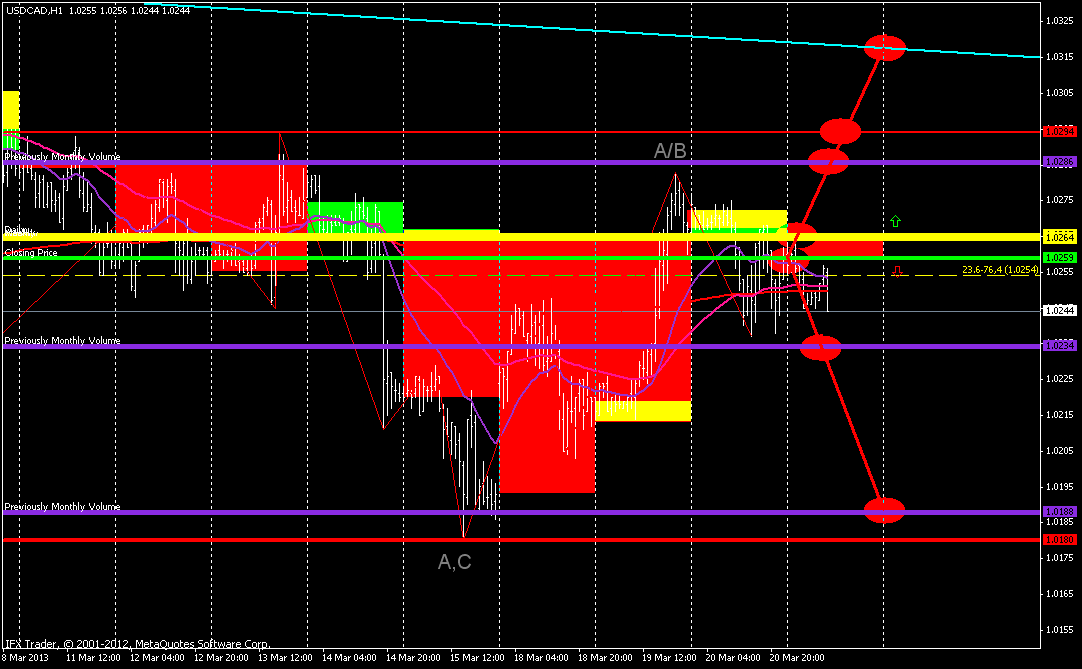Click the purple 1.0234 price label
Screen dimensions: 1082x669
pyautogui.click(x=1060, y=346)
